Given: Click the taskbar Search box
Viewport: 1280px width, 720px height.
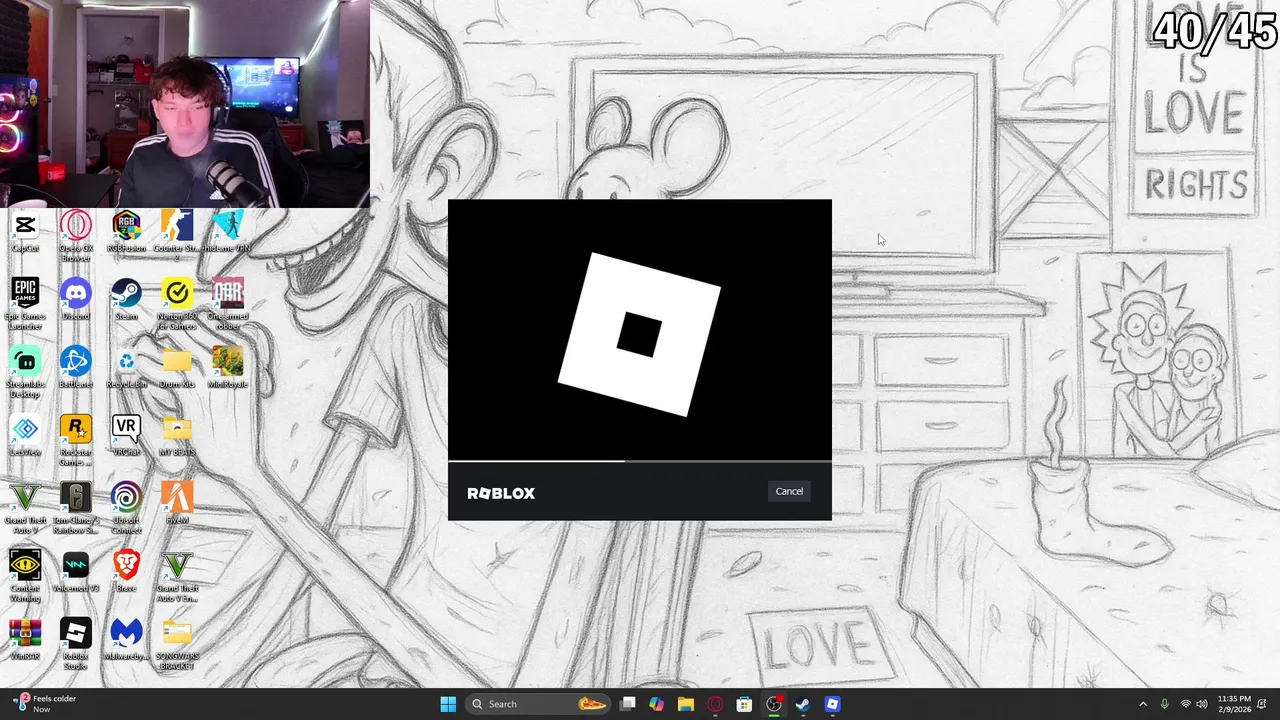Looking at the screenshot, I should click(x=537, y=704).
